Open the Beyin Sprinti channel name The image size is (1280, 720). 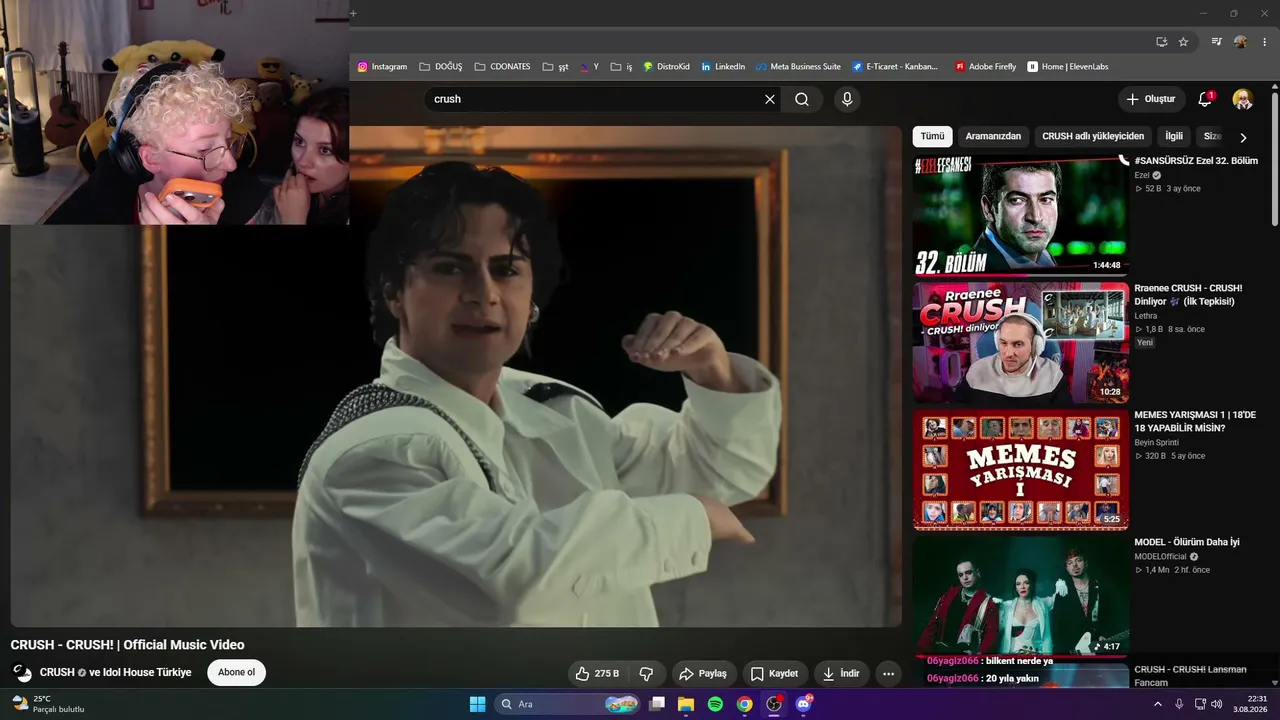[1157, 443]
